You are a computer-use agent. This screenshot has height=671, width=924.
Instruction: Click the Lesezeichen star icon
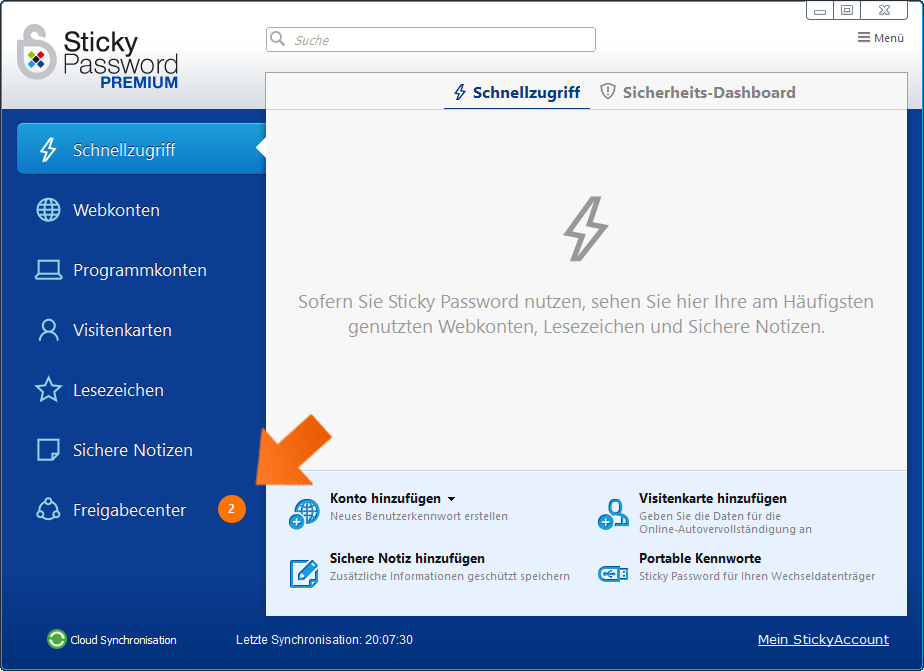pyautogui.click(x=48, y=389)
